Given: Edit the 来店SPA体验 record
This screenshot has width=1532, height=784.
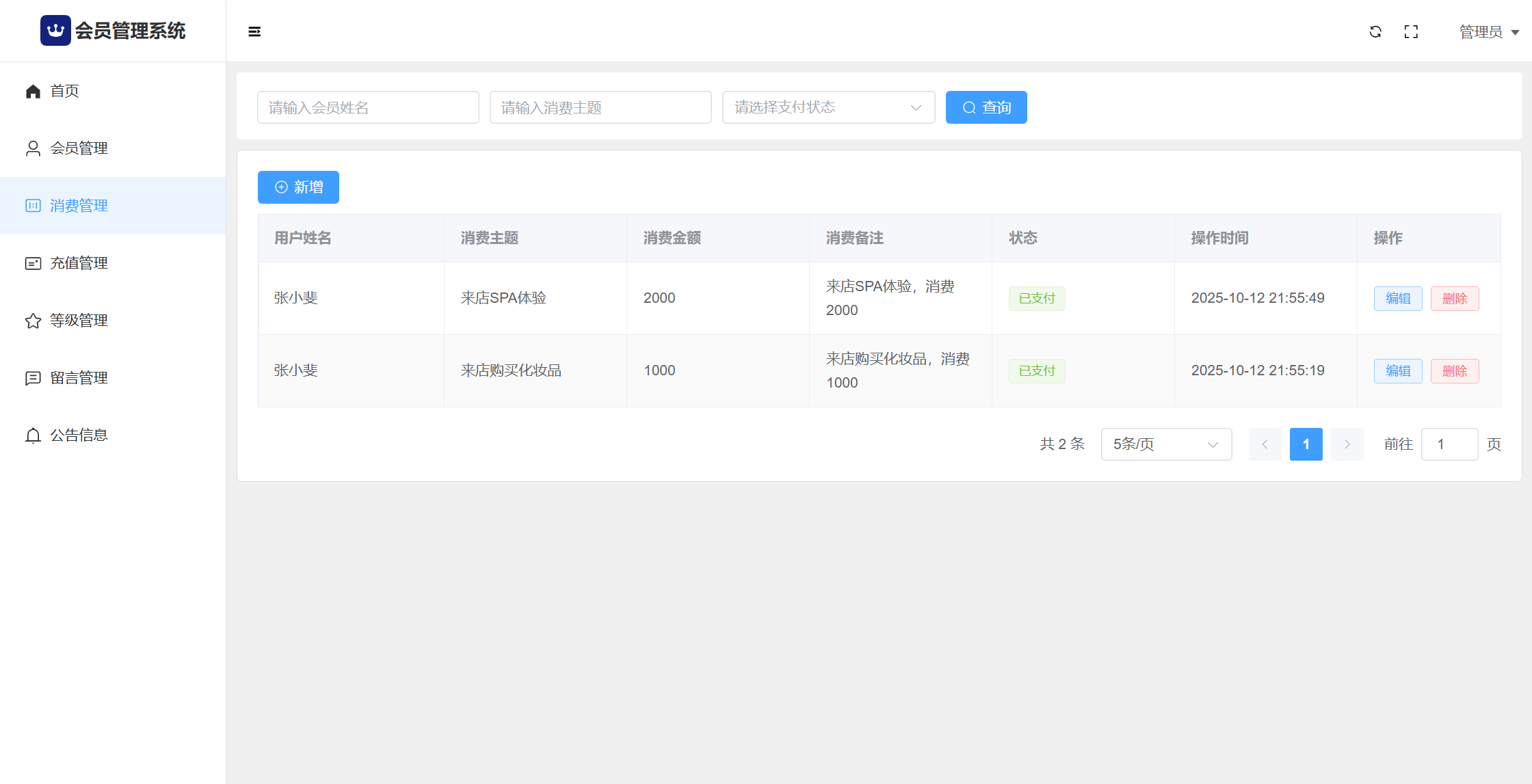Looking at the screenshot, I should (x=1397, y=299).
